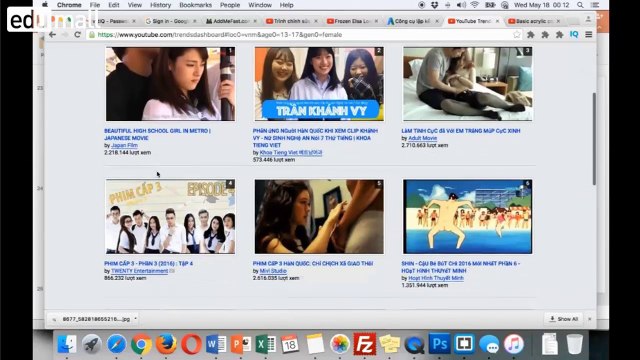Open the Bookmarks menu
The width and height of the screenshot is (640, 360).
tap(196, 5)
